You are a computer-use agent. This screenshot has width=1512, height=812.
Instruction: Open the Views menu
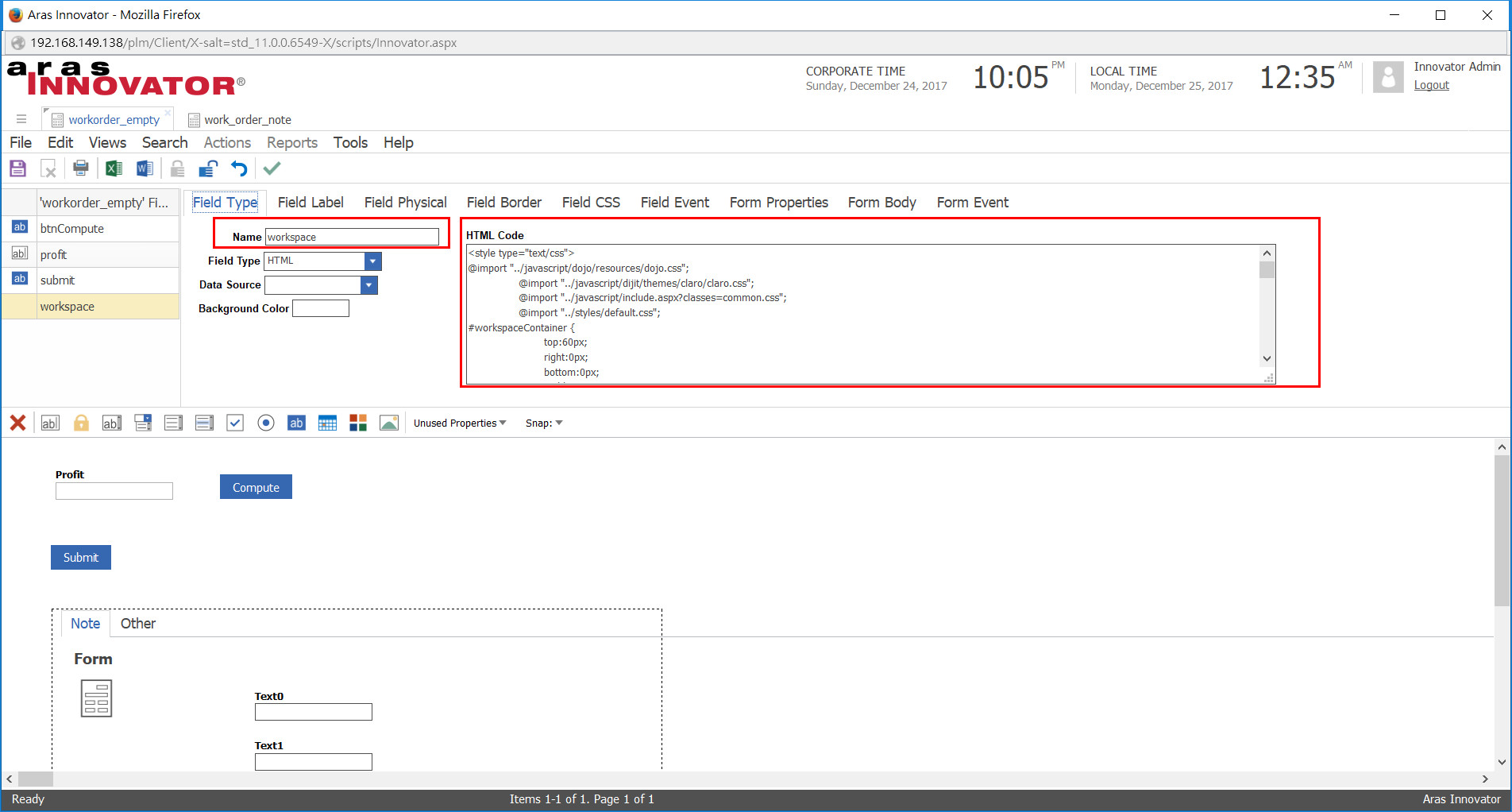[x=107, y=142]
